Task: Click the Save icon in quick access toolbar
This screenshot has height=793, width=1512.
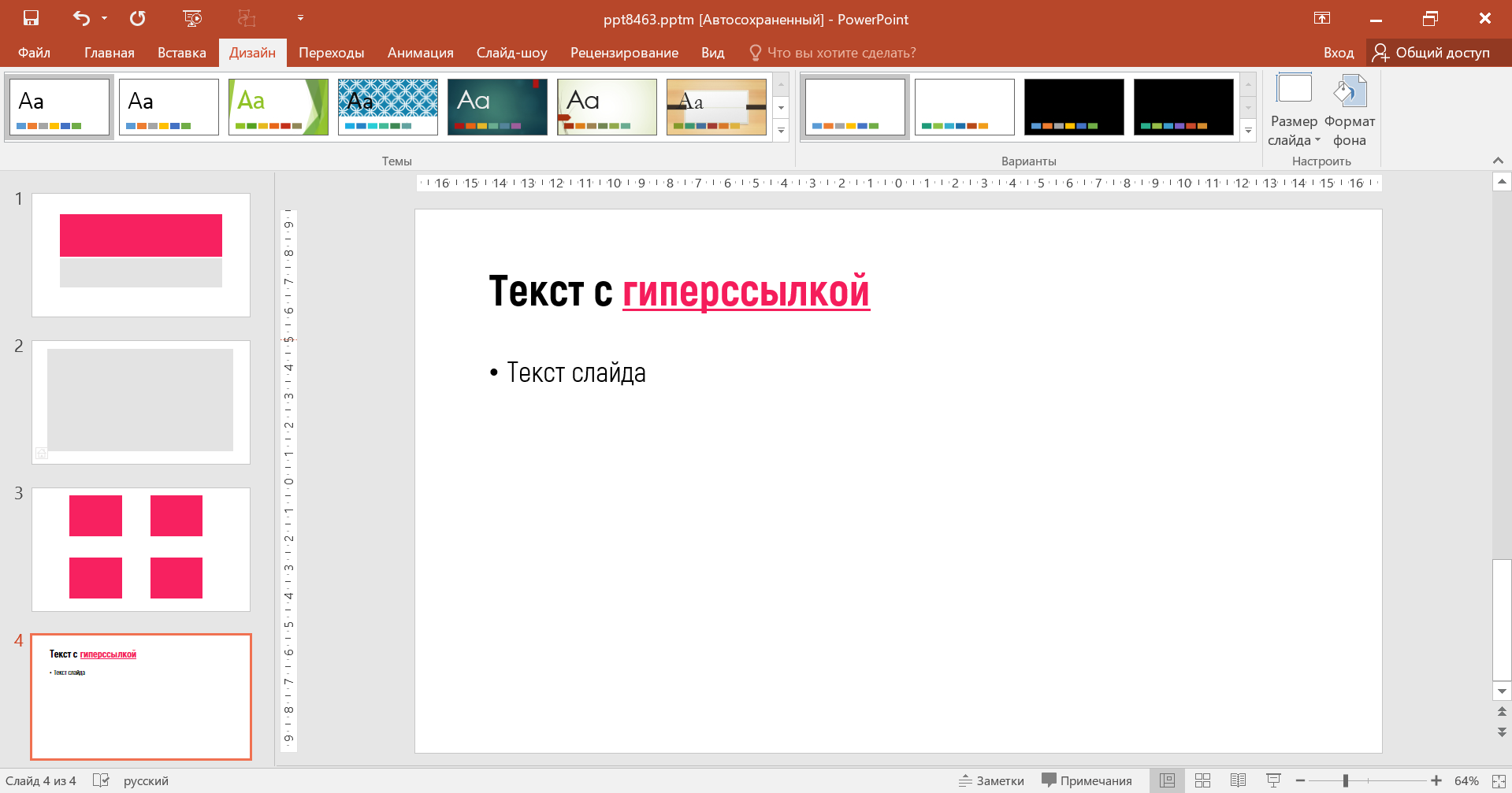Action: coord(31,18)
